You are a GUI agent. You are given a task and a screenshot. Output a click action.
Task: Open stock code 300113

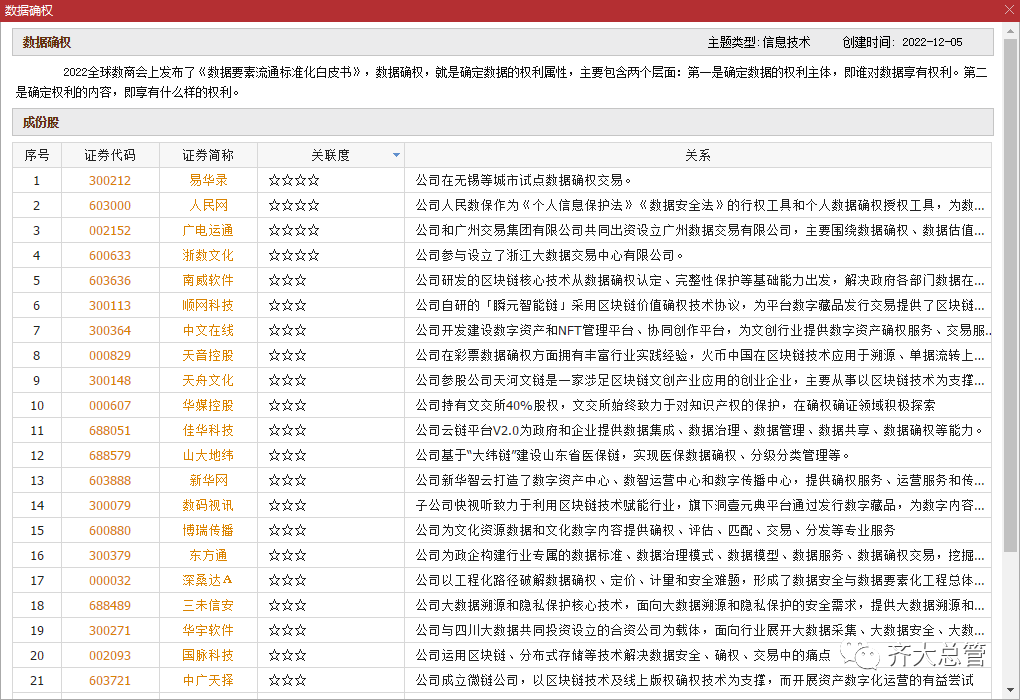coord(110,305)
